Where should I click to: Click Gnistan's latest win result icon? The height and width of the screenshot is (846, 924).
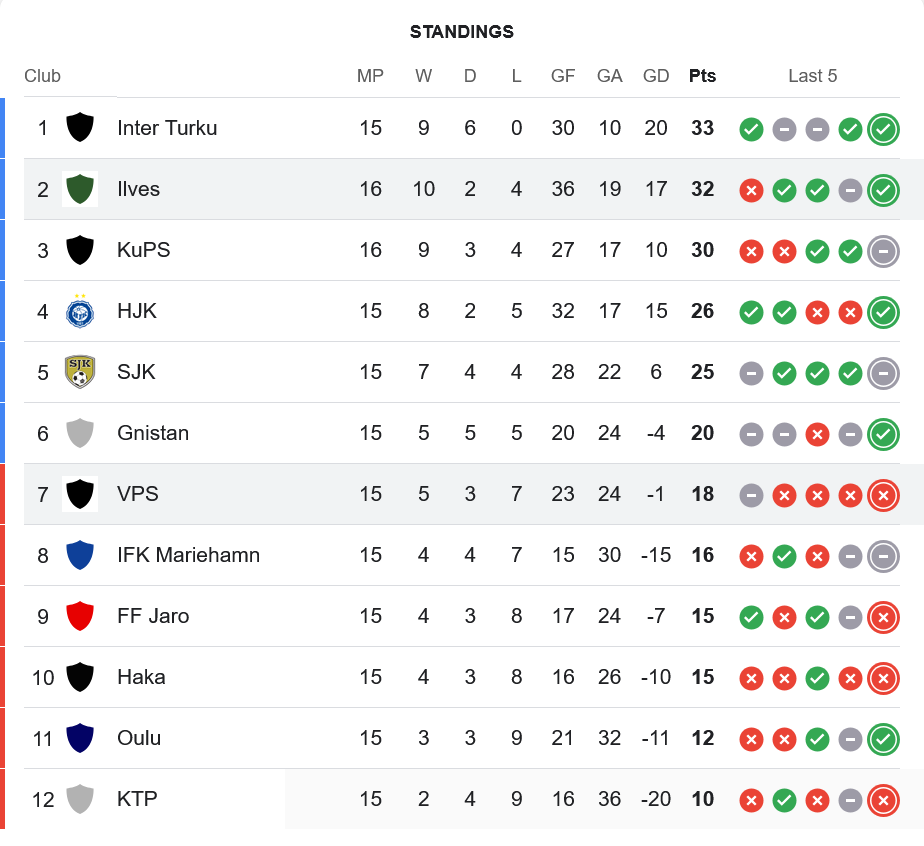tap(883, 434)
